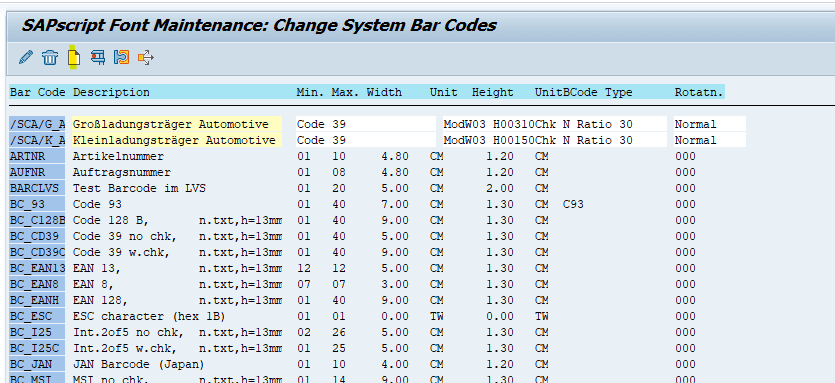835x383 pixels.
Task: Click the ModW03 H00310Chk N Ratio 30 field
Action: click(555, 125)
